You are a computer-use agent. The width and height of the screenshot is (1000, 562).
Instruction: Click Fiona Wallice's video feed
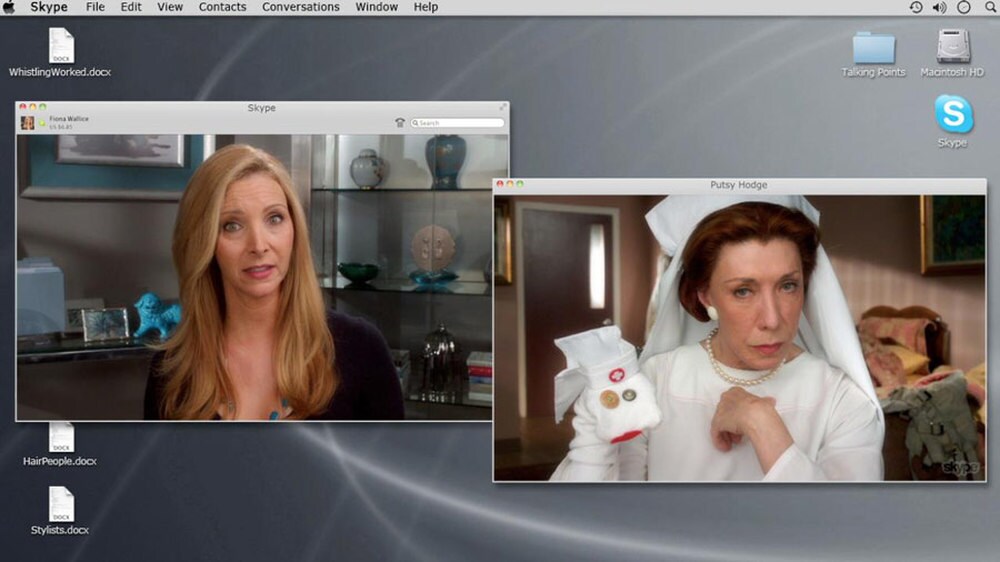254,277
